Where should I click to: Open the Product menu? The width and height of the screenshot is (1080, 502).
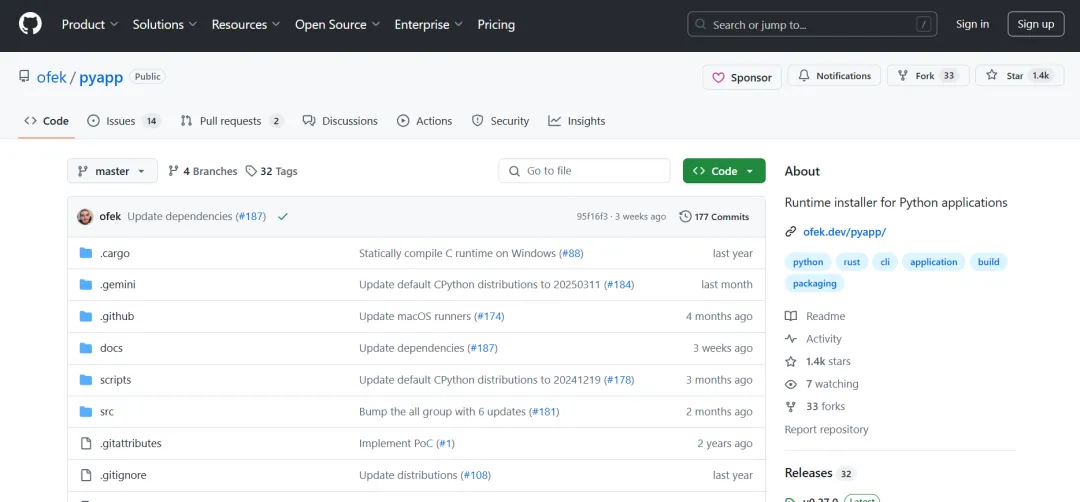(x=90, y=25)
